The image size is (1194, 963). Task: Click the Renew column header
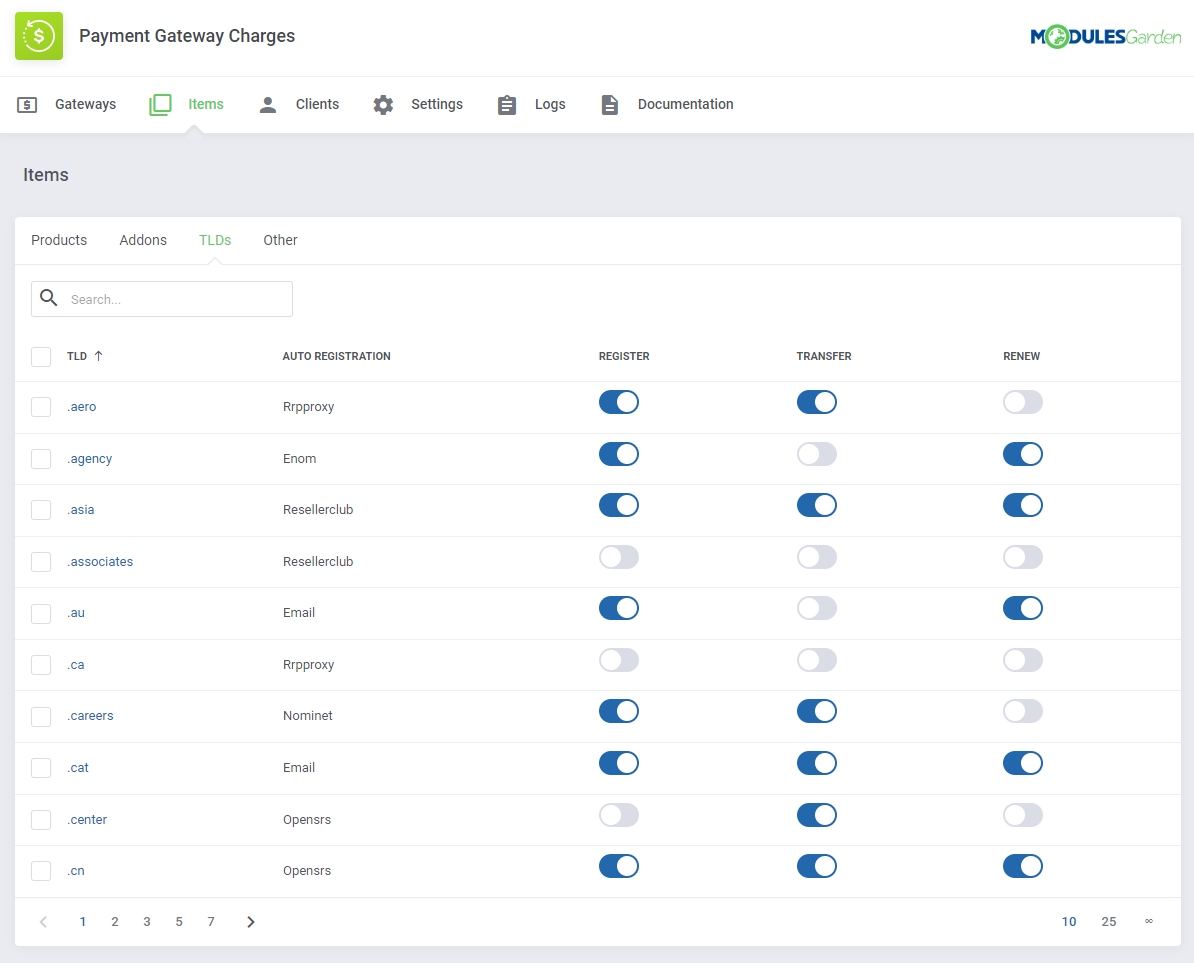pos(1021,356)
